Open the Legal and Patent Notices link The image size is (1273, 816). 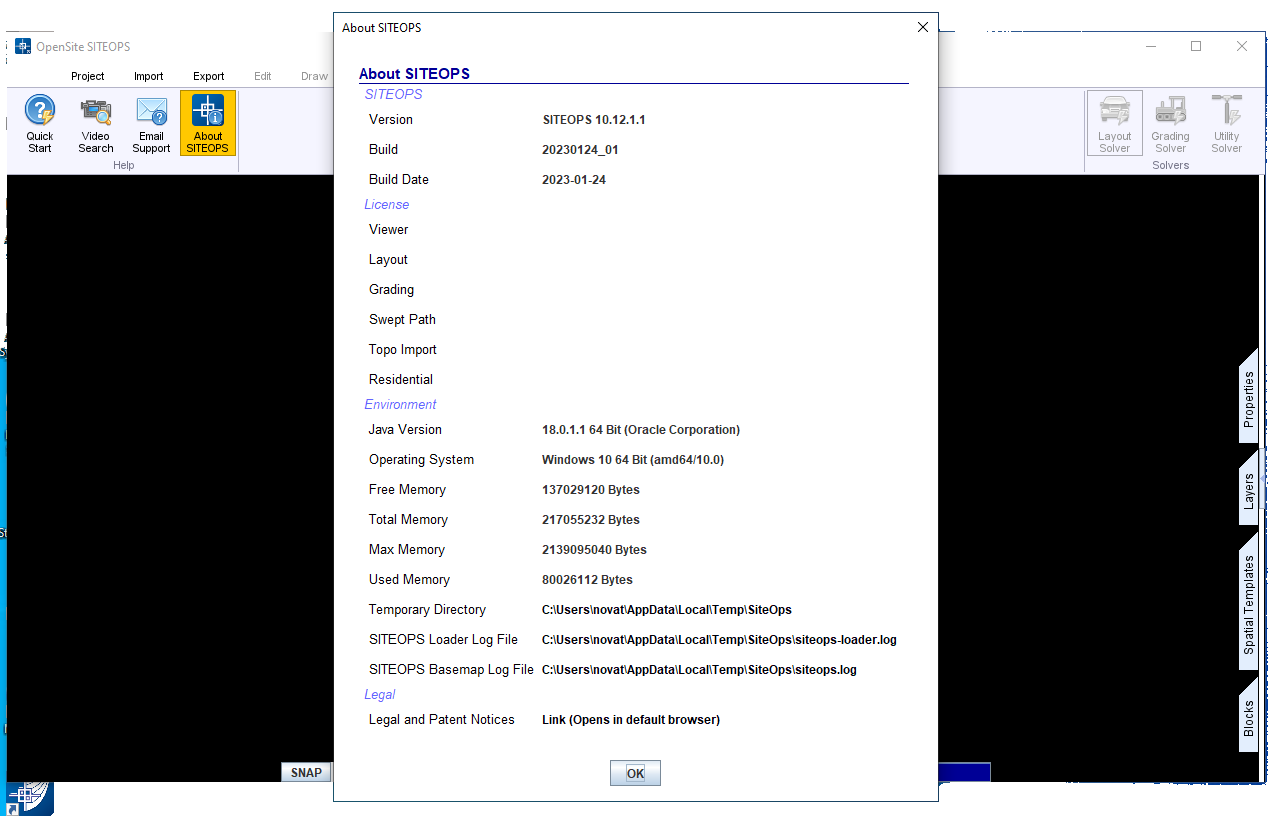(x=630, y=719)
